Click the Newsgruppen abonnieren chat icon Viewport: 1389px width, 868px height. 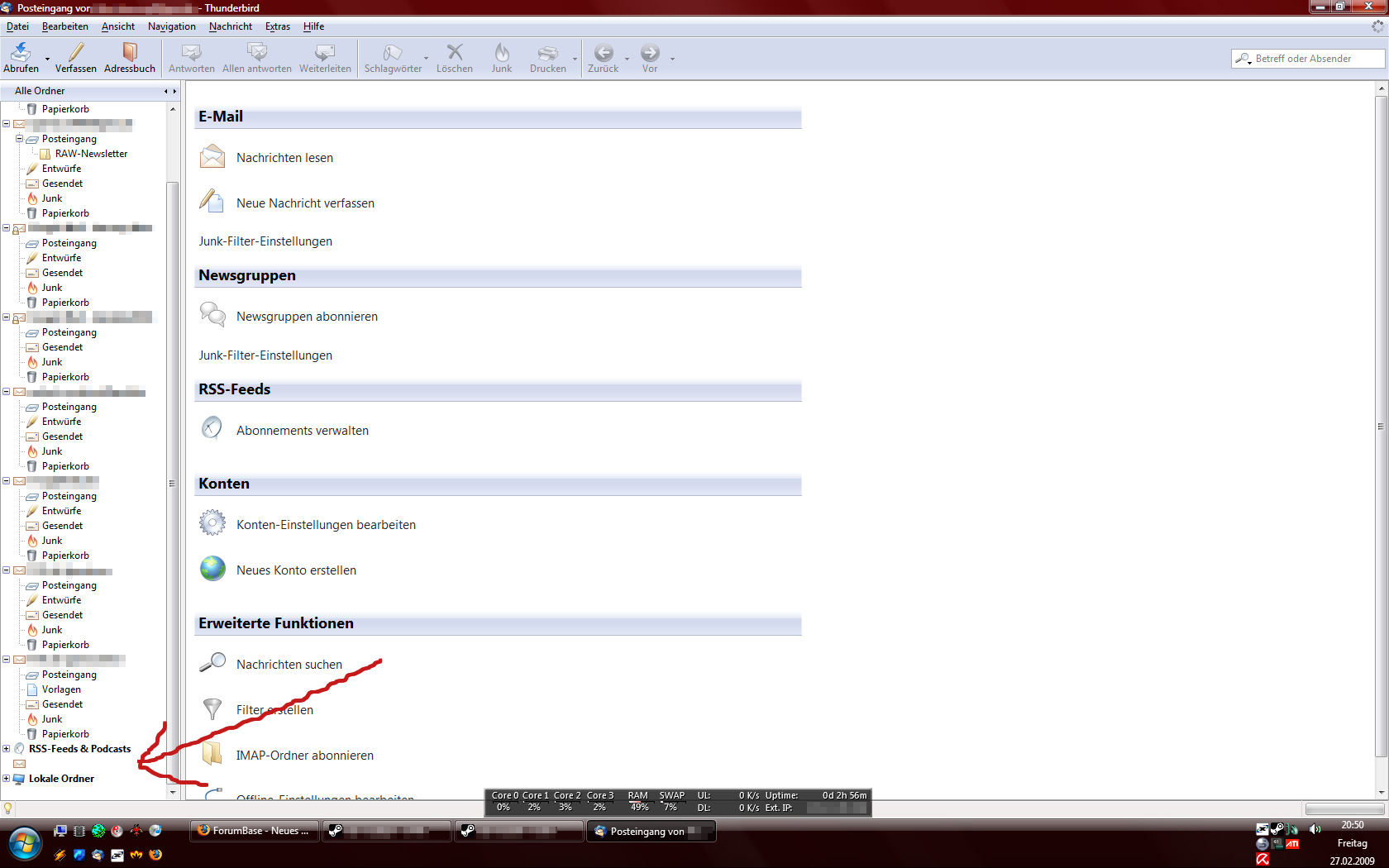point(212,315)
